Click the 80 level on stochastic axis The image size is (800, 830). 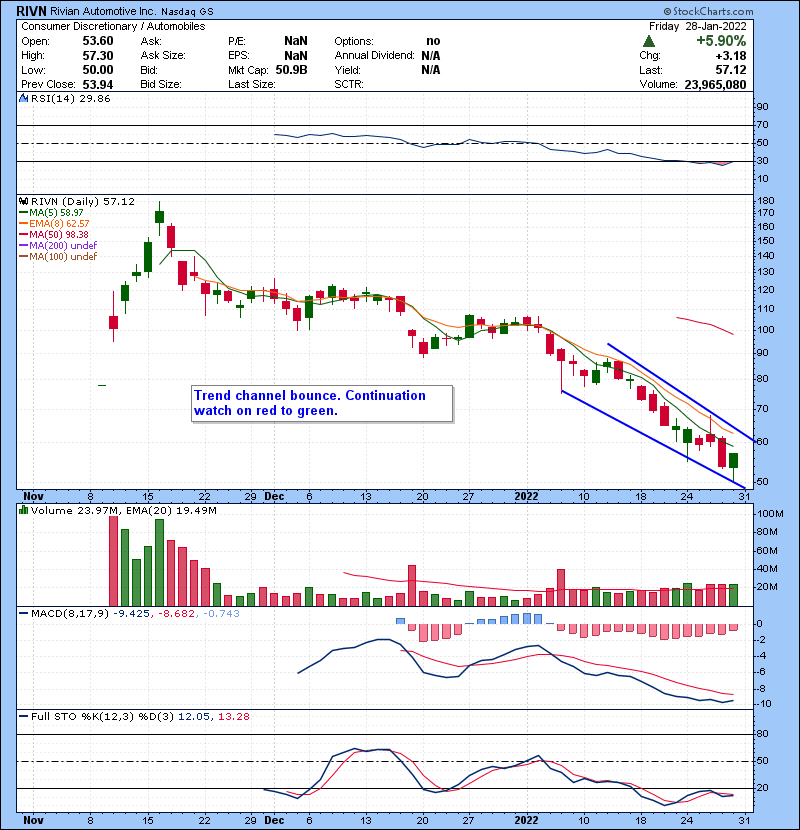[762, 734]
